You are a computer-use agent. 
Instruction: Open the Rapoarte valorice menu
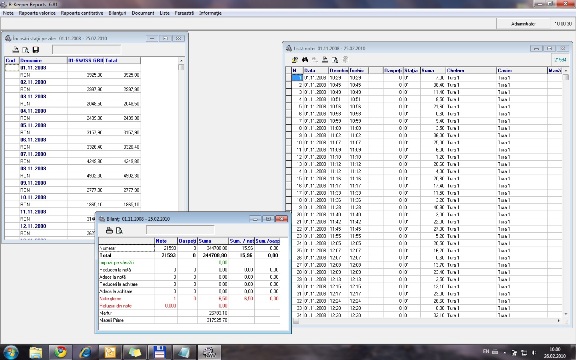click(x=37, y=13)
